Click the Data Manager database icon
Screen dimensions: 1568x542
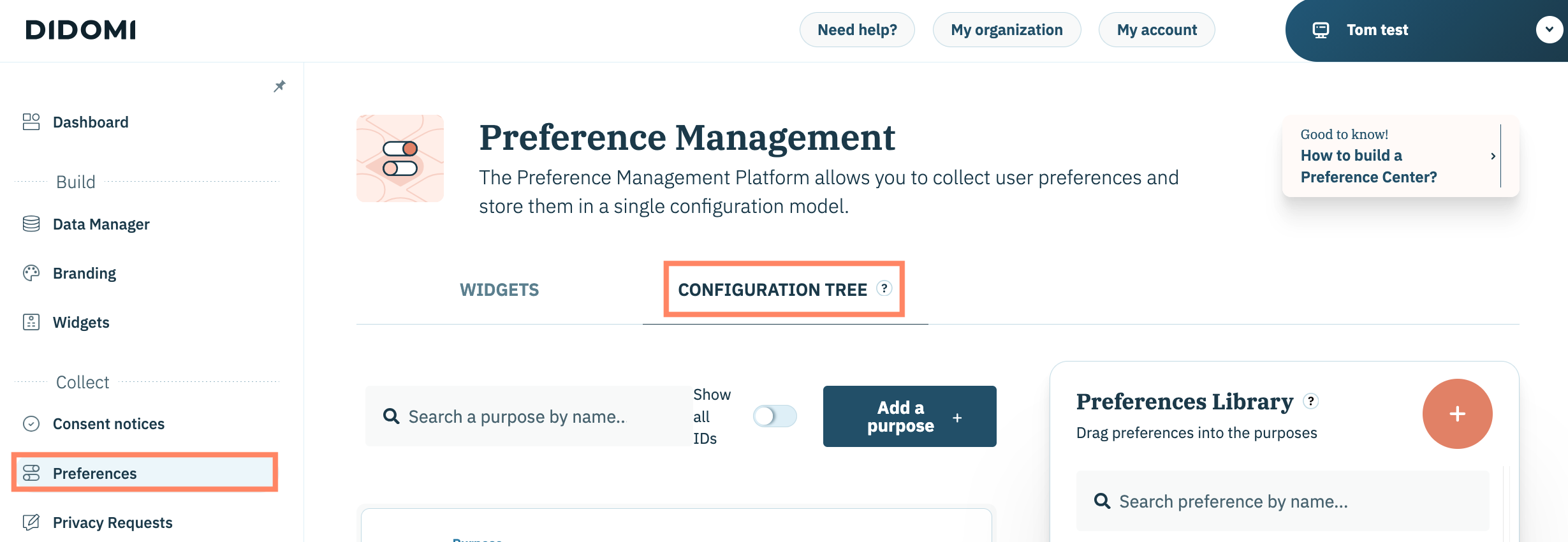31,224
